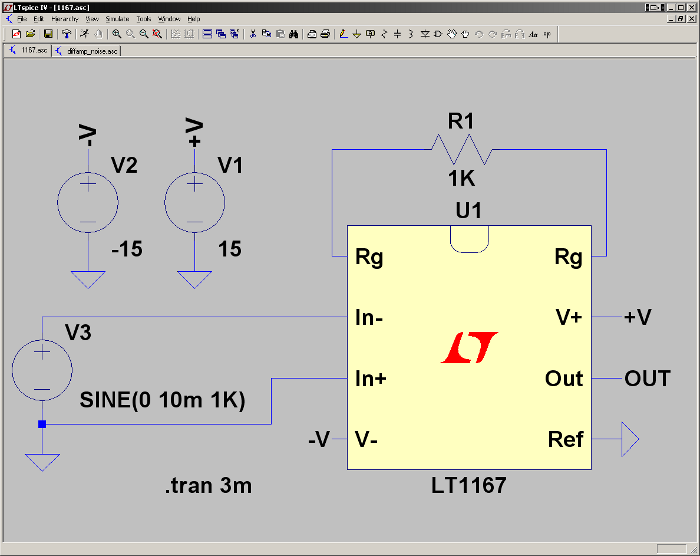The height and width of the screenshot is (556, 700).
Task: Open Find with the binoculars icon
Action: 293,34
